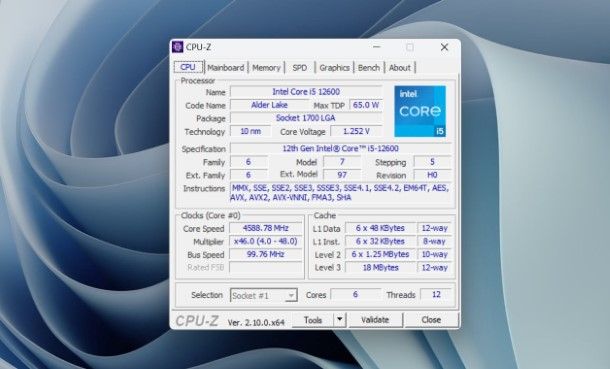Open the Memory tab
Screen dimensions: 610x369
coord(266,68)
